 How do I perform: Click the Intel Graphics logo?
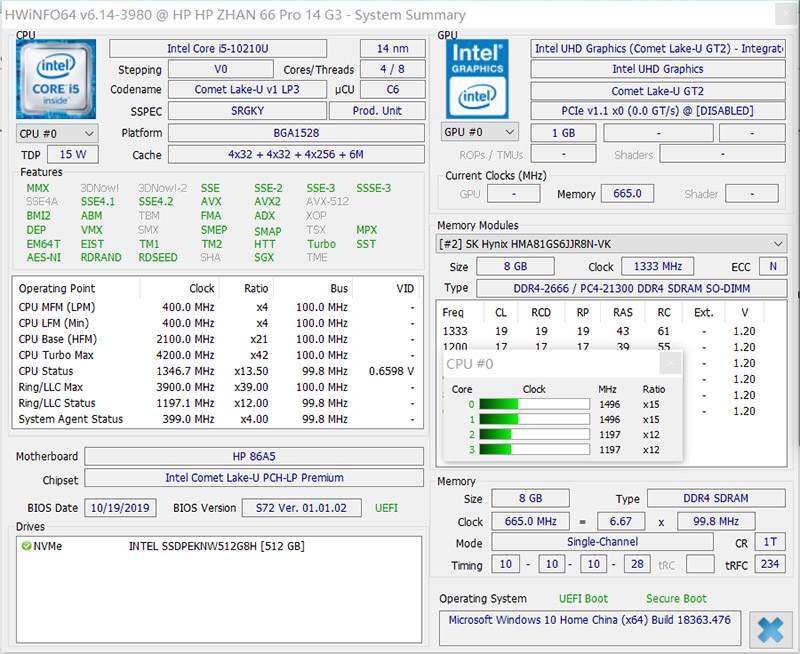[477, 79]
